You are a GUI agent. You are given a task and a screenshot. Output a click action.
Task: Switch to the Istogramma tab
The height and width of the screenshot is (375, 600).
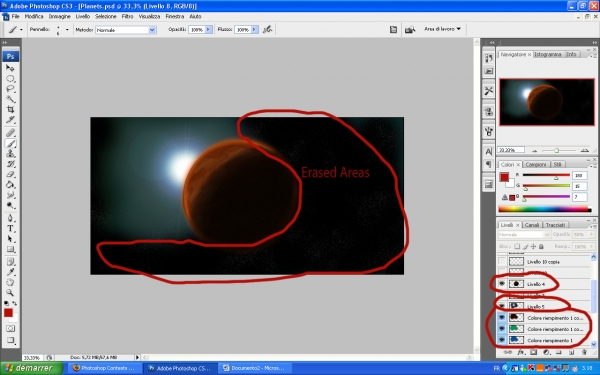click(x=548, y=54)
